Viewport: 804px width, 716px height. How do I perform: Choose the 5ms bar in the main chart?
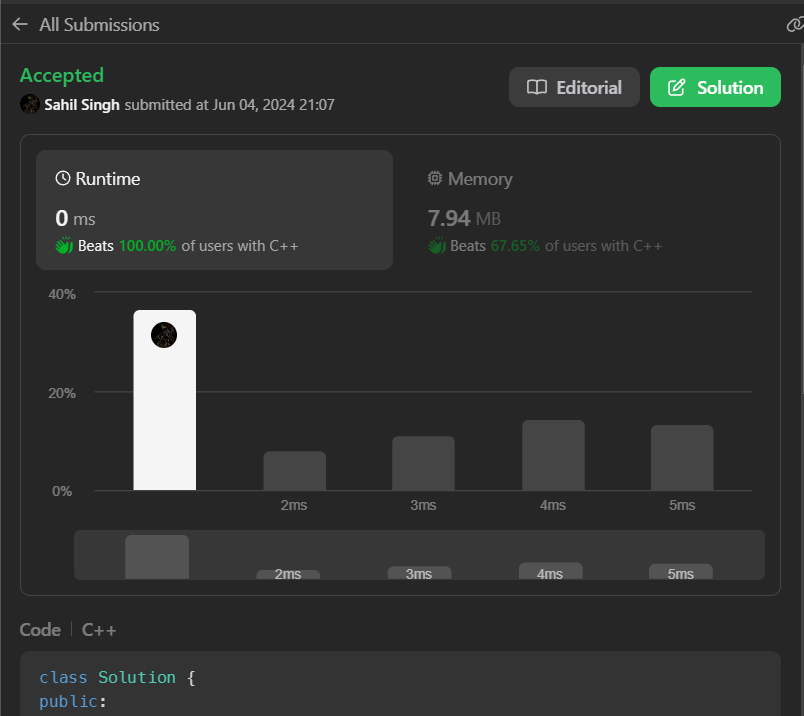(x=682, y=458)
